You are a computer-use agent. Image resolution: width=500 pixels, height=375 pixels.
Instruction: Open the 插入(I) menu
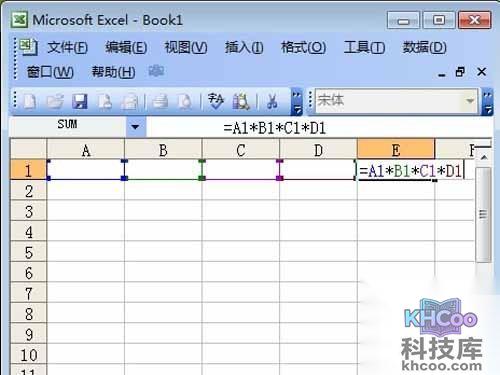244,47
